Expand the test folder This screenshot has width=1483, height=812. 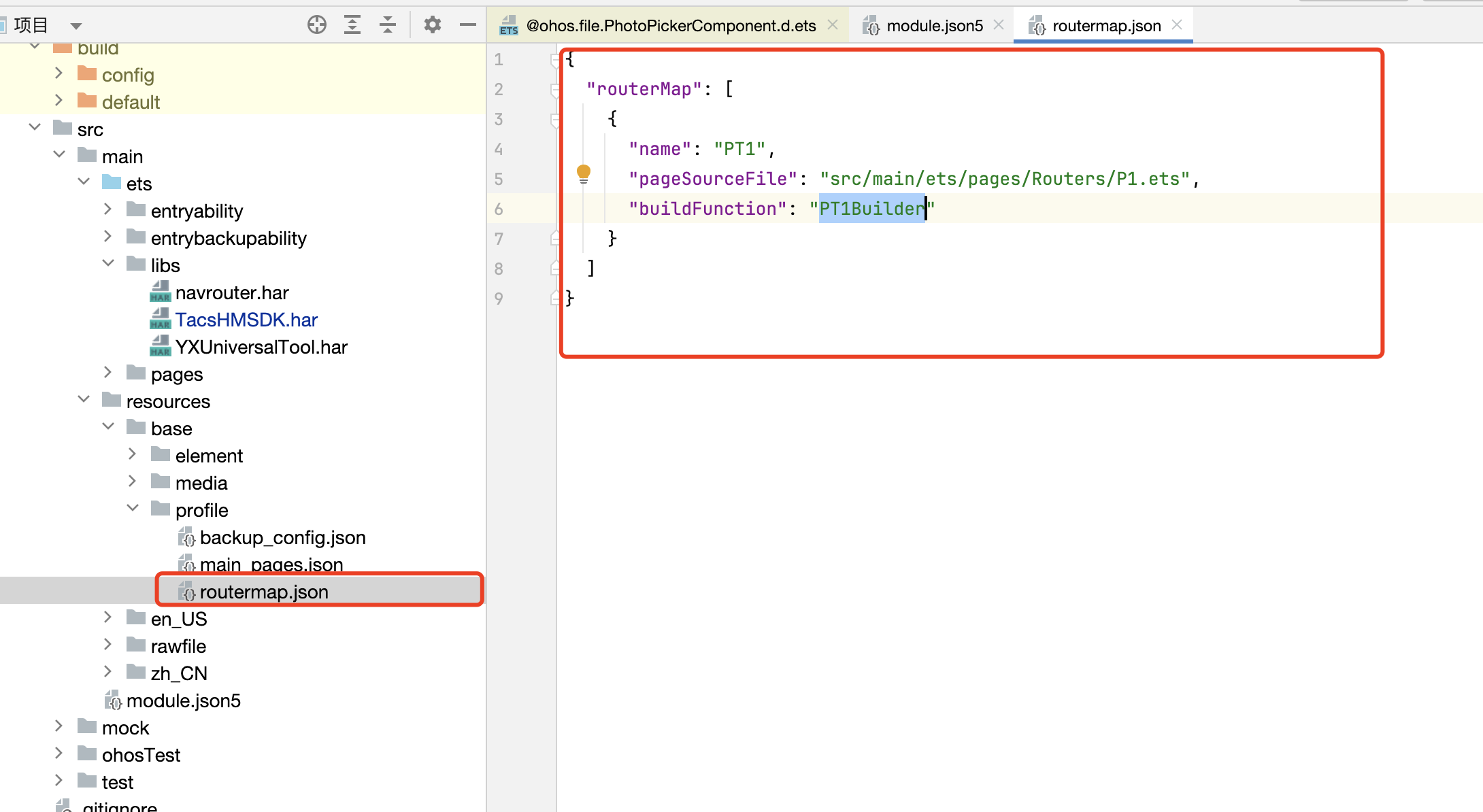coord(59,781)
